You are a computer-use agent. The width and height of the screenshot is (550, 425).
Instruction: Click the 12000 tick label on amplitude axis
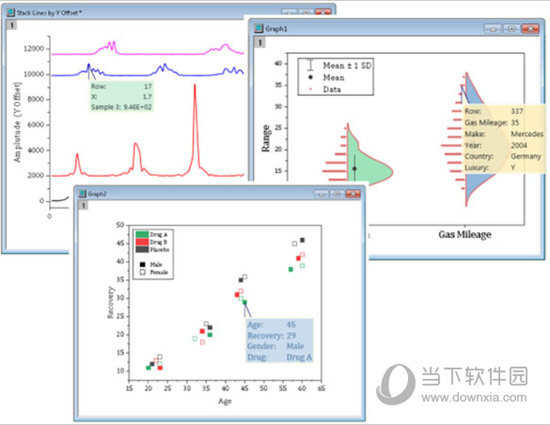click(x=34, y=48)
